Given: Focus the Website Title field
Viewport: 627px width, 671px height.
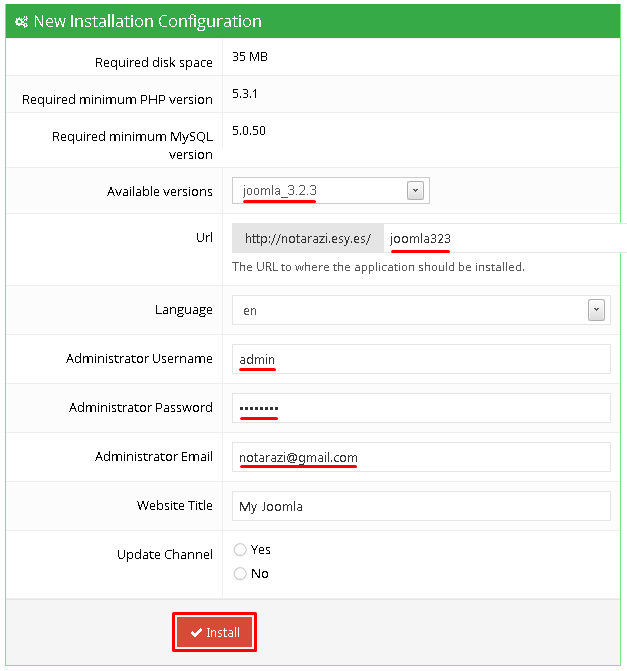Looking at the screenshot, I should click(421, 506).
